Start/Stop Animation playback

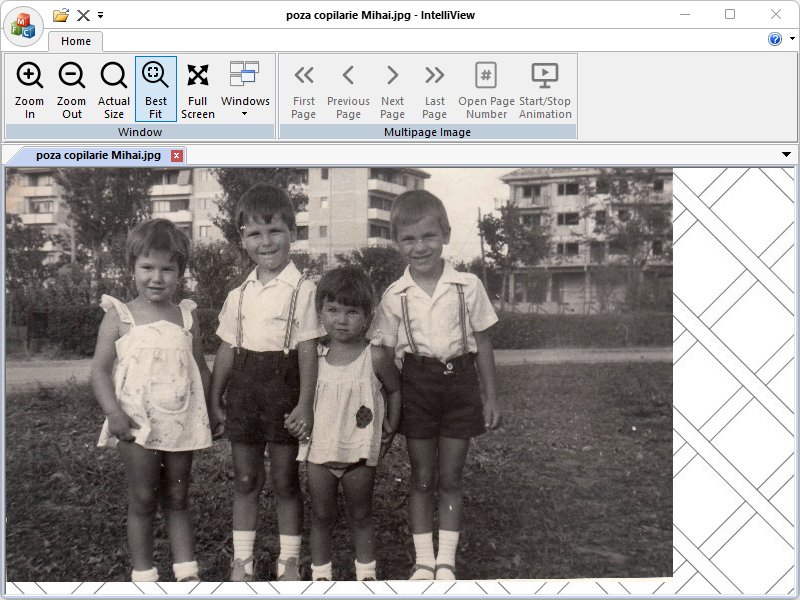pos(545,88)
